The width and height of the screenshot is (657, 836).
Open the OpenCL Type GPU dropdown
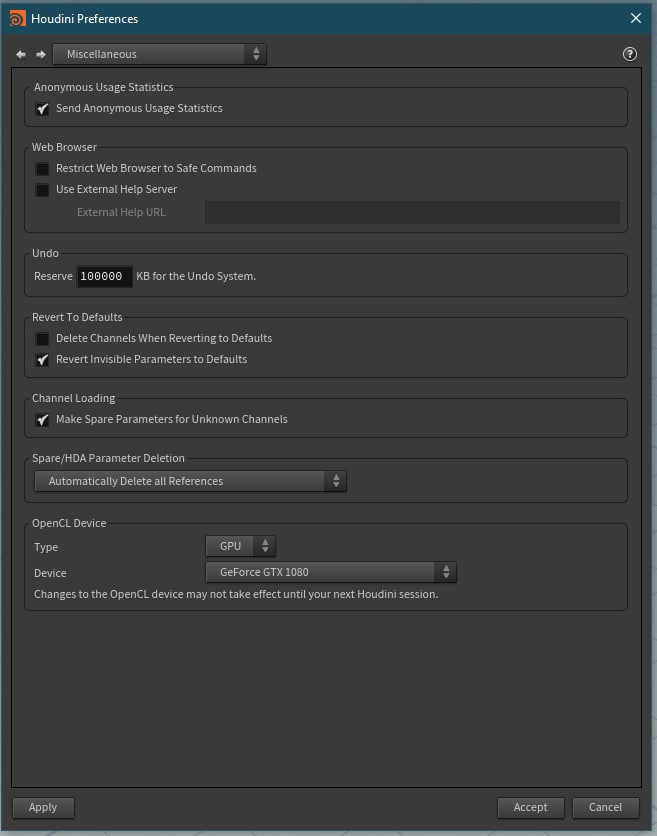(x=241, y=546)
